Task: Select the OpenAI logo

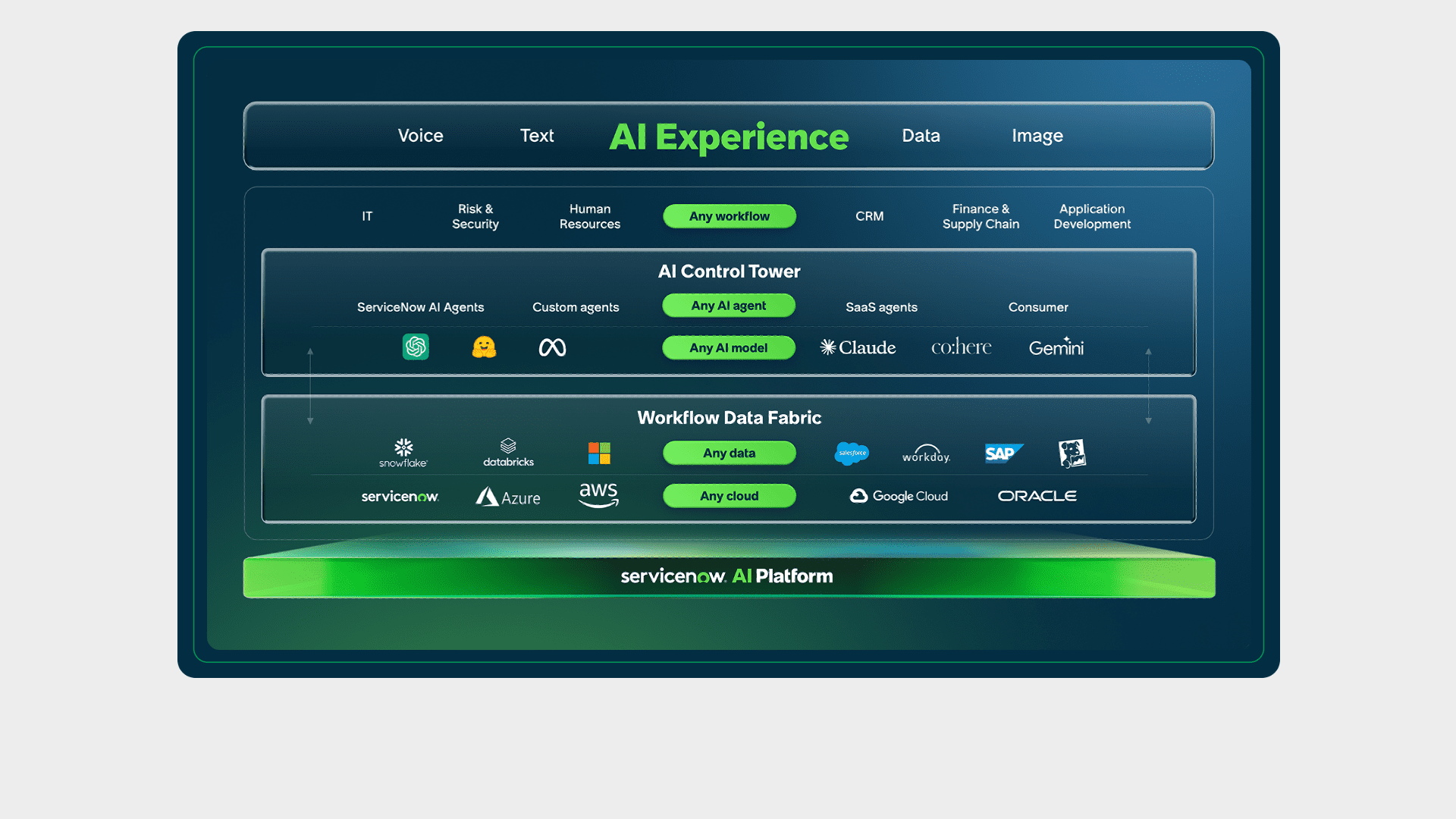Action: [416, 347]
